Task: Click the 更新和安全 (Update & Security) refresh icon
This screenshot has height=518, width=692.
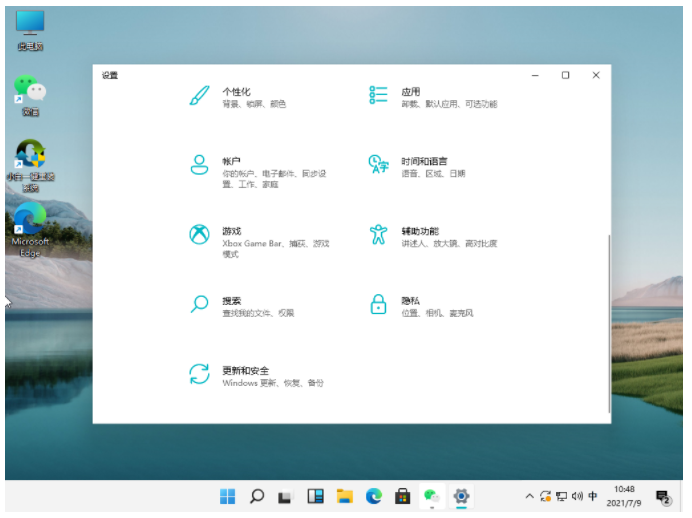Action: click(198, 374)
